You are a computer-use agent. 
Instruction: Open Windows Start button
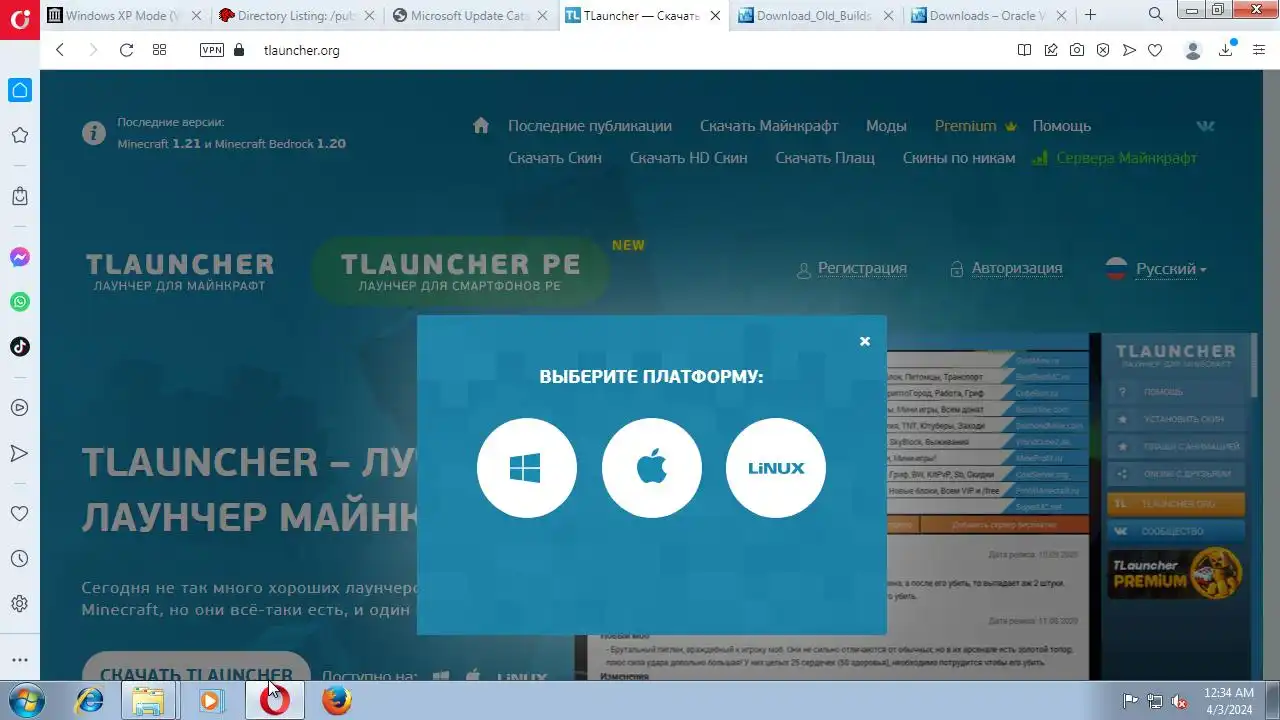pos(25,700)
